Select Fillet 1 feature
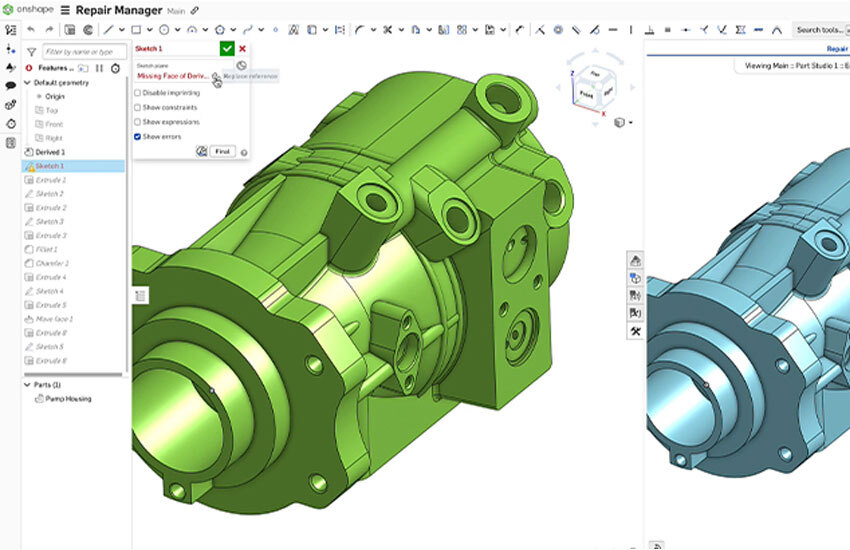This screenshot has height=550, width=850. (x=47, y=250)
